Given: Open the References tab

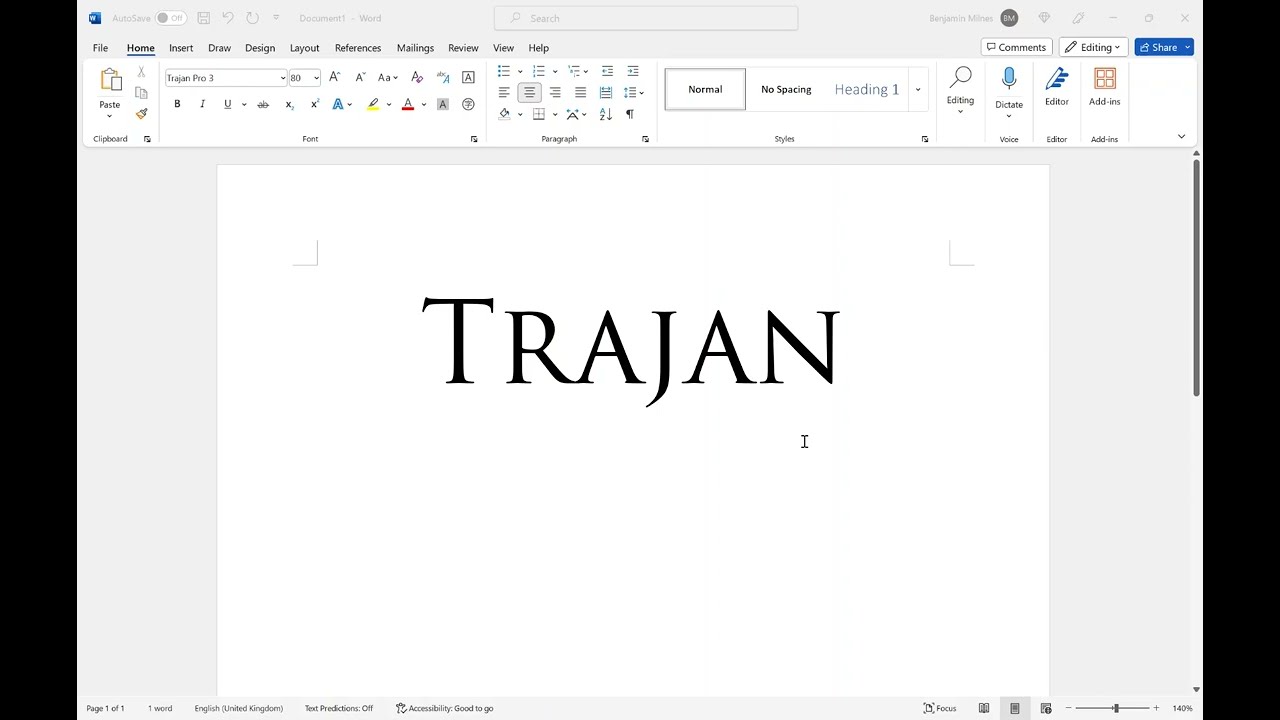Looking at the screenshot, I should [x=358, y=48].
